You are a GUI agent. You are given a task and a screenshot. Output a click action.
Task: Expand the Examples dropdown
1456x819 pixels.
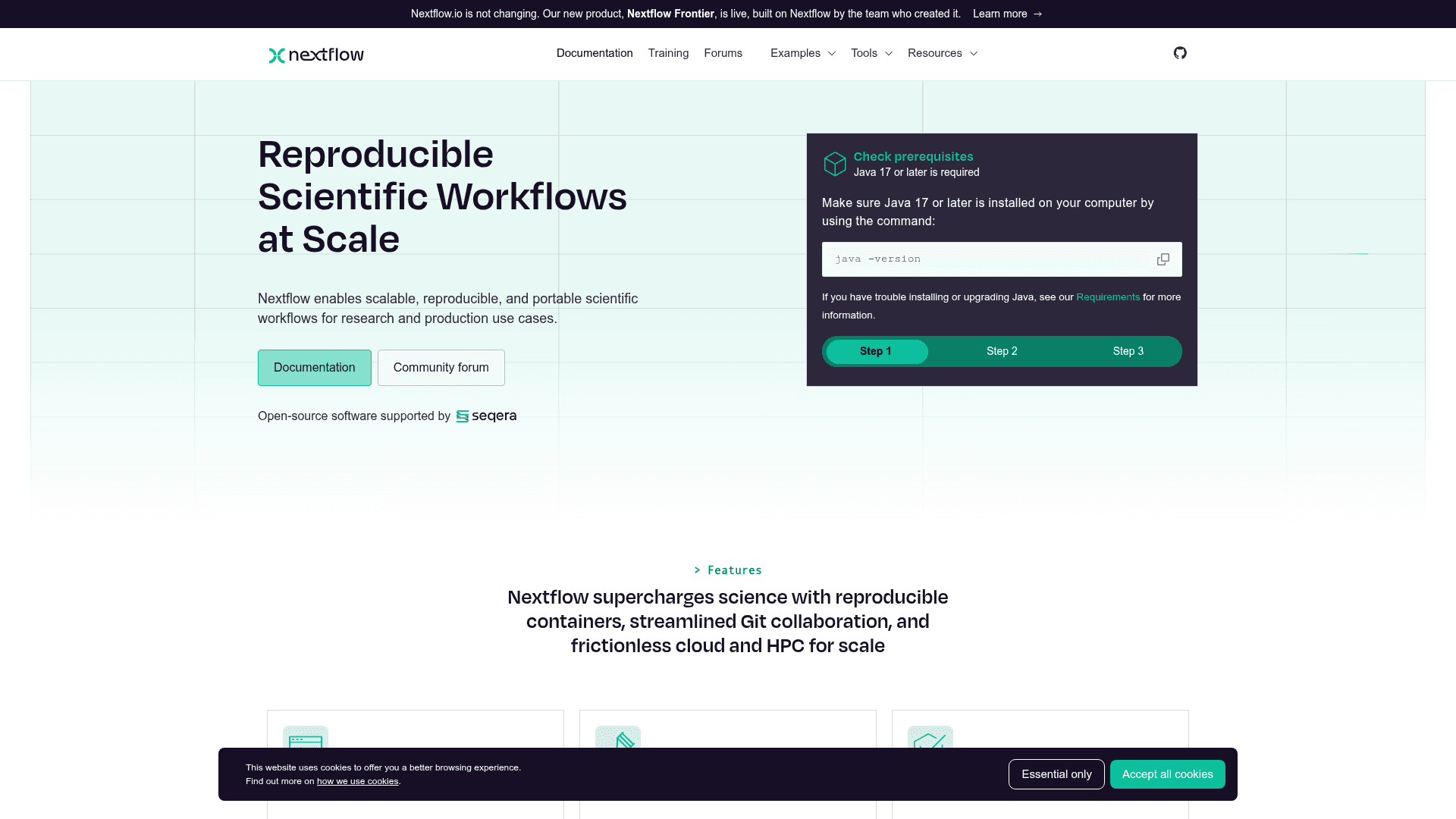[802, 53]
